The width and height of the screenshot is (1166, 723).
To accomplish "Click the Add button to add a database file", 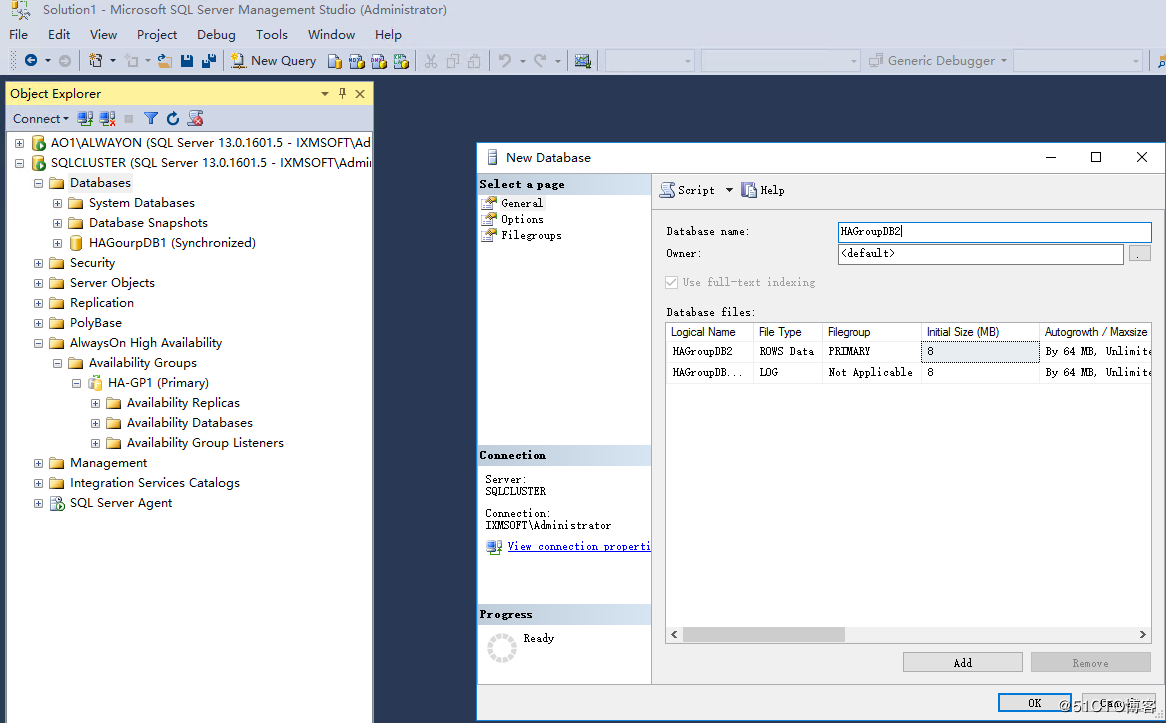I will tap(961, 662).
